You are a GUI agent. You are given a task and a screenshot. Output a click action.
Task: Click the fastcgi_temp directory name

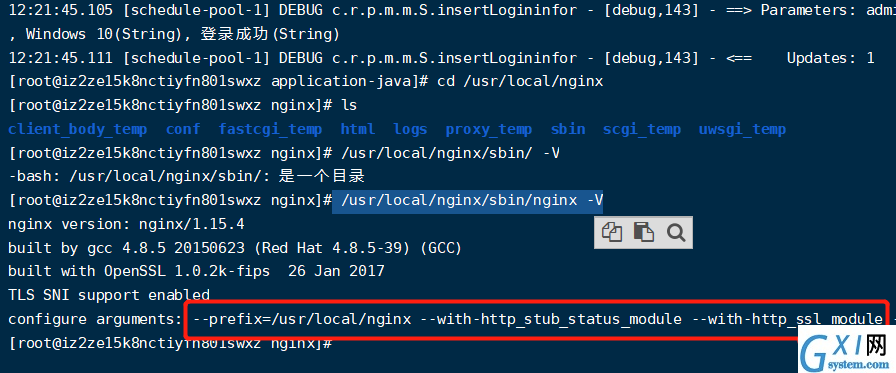click(x=270, y=130)
